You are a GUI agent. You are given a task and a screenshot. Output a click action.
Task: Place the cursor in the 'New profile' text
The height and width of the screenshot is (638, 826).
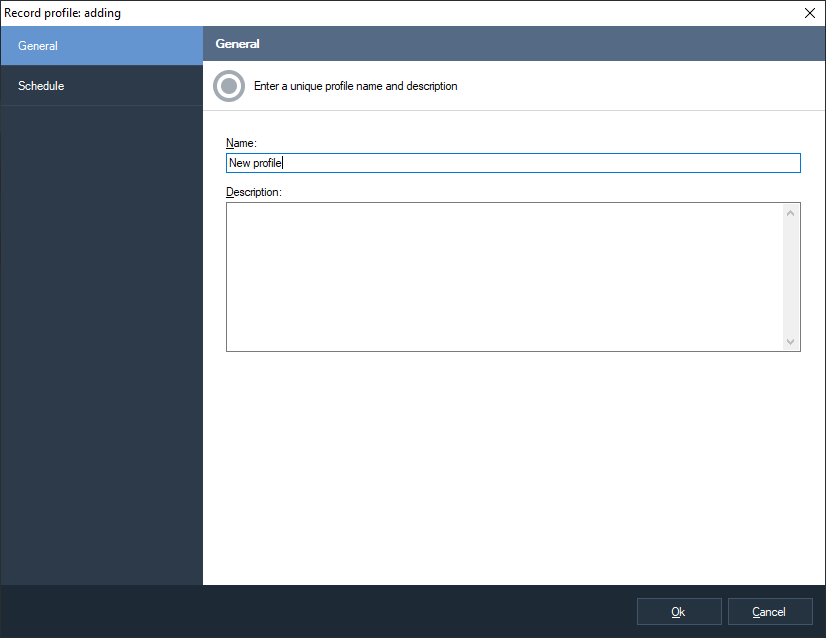(256, 163)
